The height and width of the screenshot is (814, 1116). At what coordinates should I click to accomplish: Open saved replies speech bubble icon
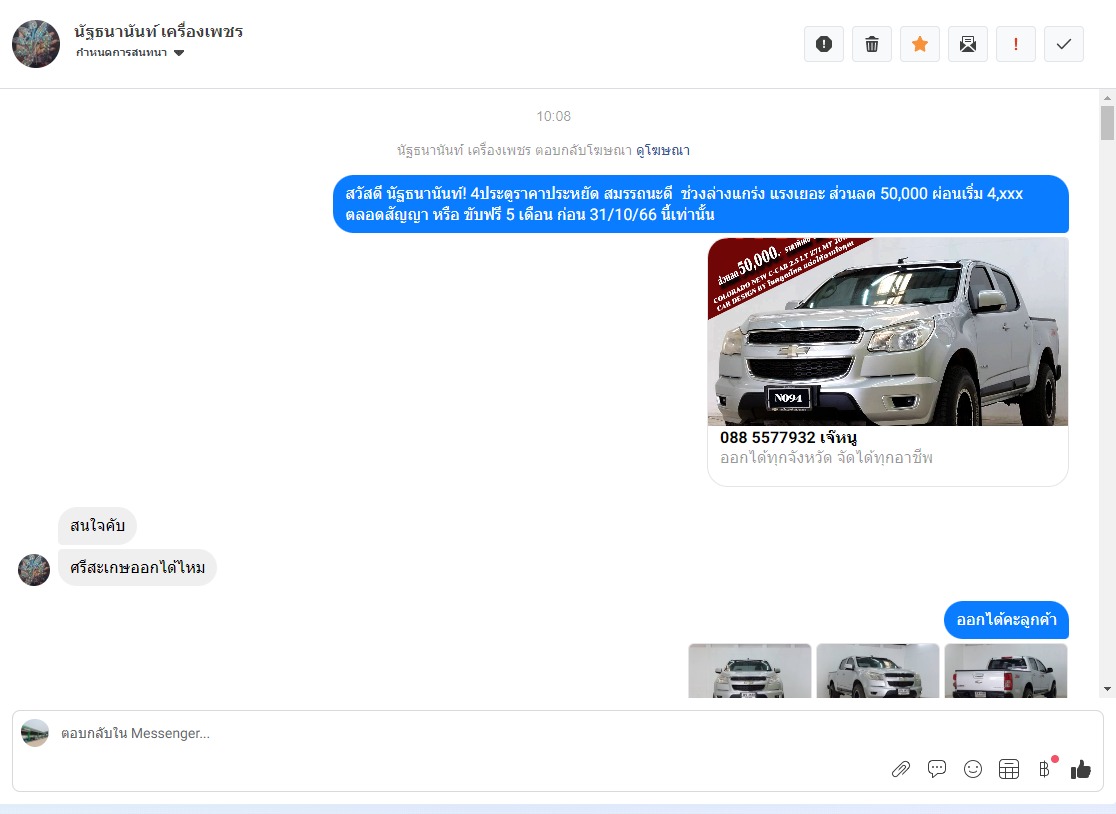(x=937, y=769)
